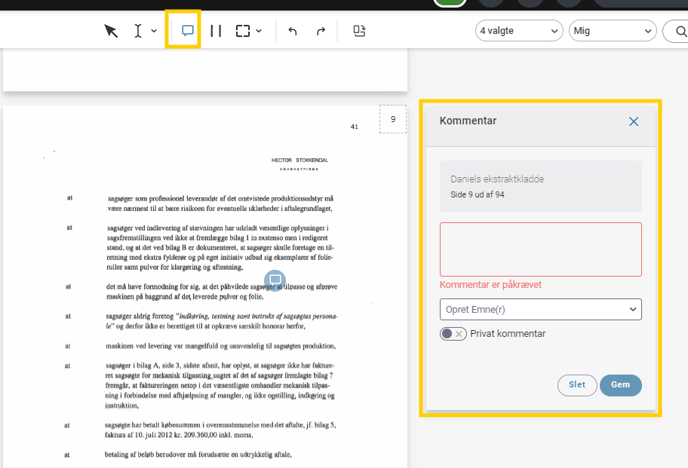Open the 'Opret Emne(r)' dropdown

pos(541,309)
